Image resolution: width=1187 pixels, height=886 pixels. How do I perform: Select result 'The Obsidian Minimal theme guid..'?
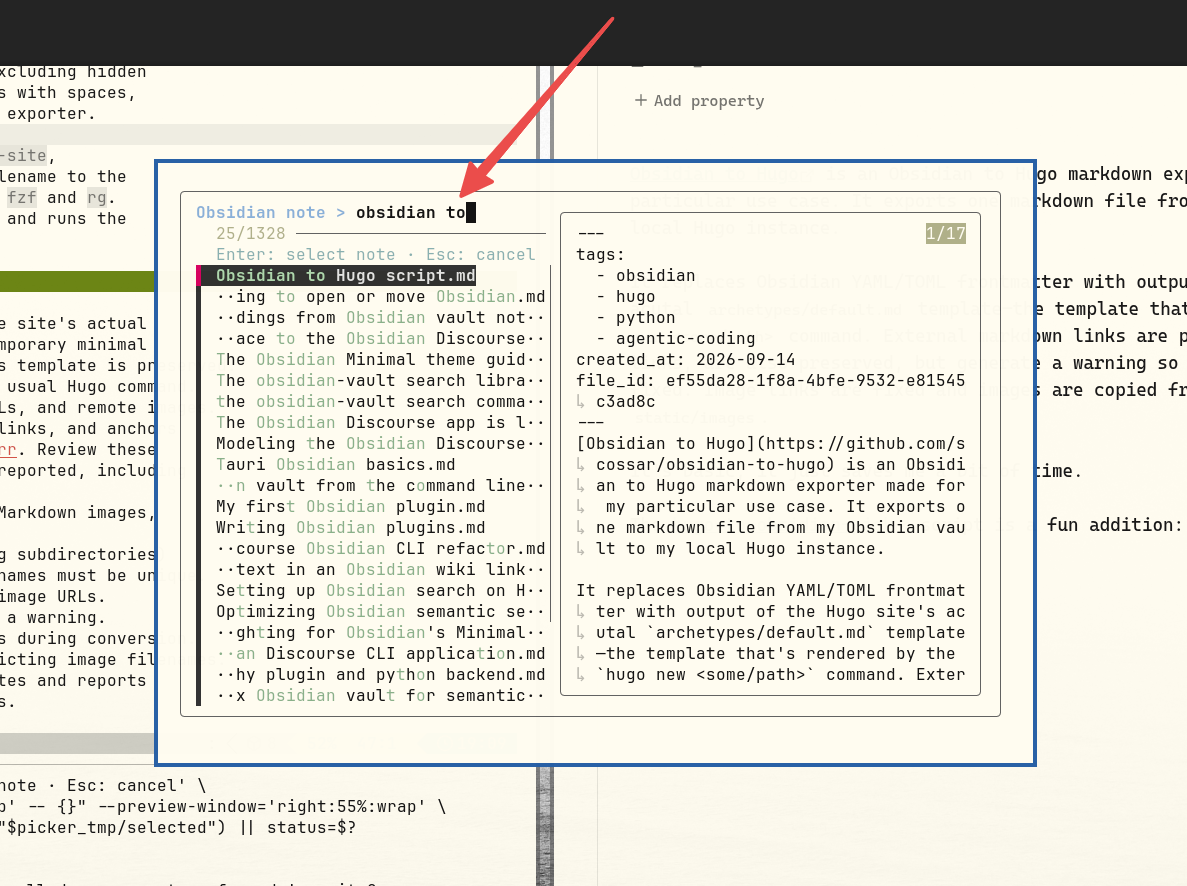[380, 360]
